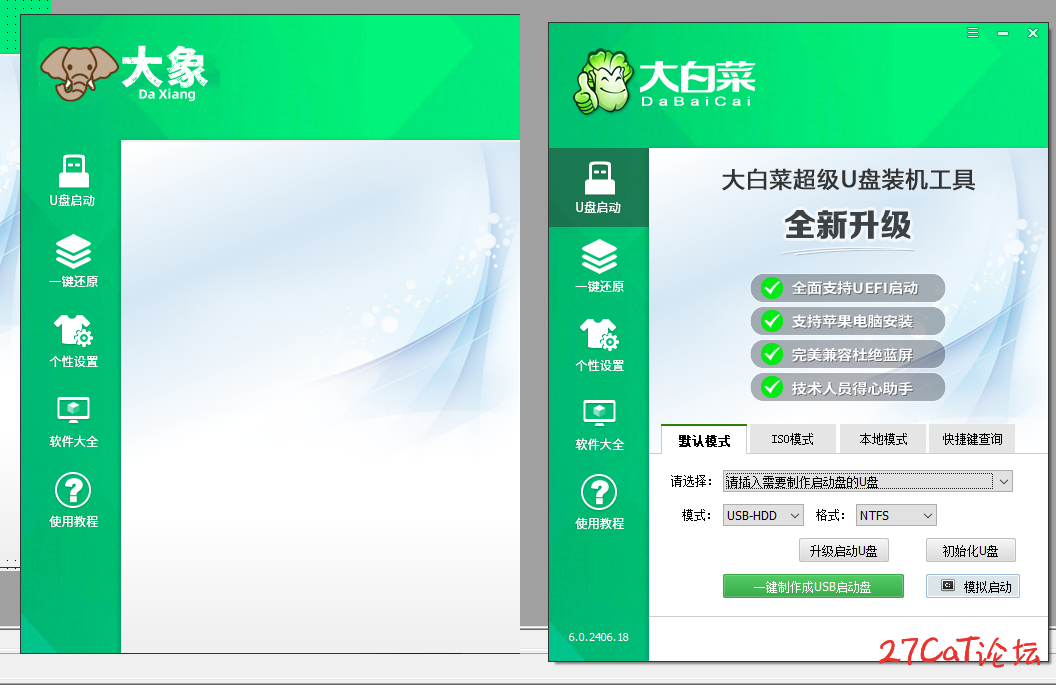Open 个性设置 in the DaBaiCai sidebar

(x=599, y=345)
